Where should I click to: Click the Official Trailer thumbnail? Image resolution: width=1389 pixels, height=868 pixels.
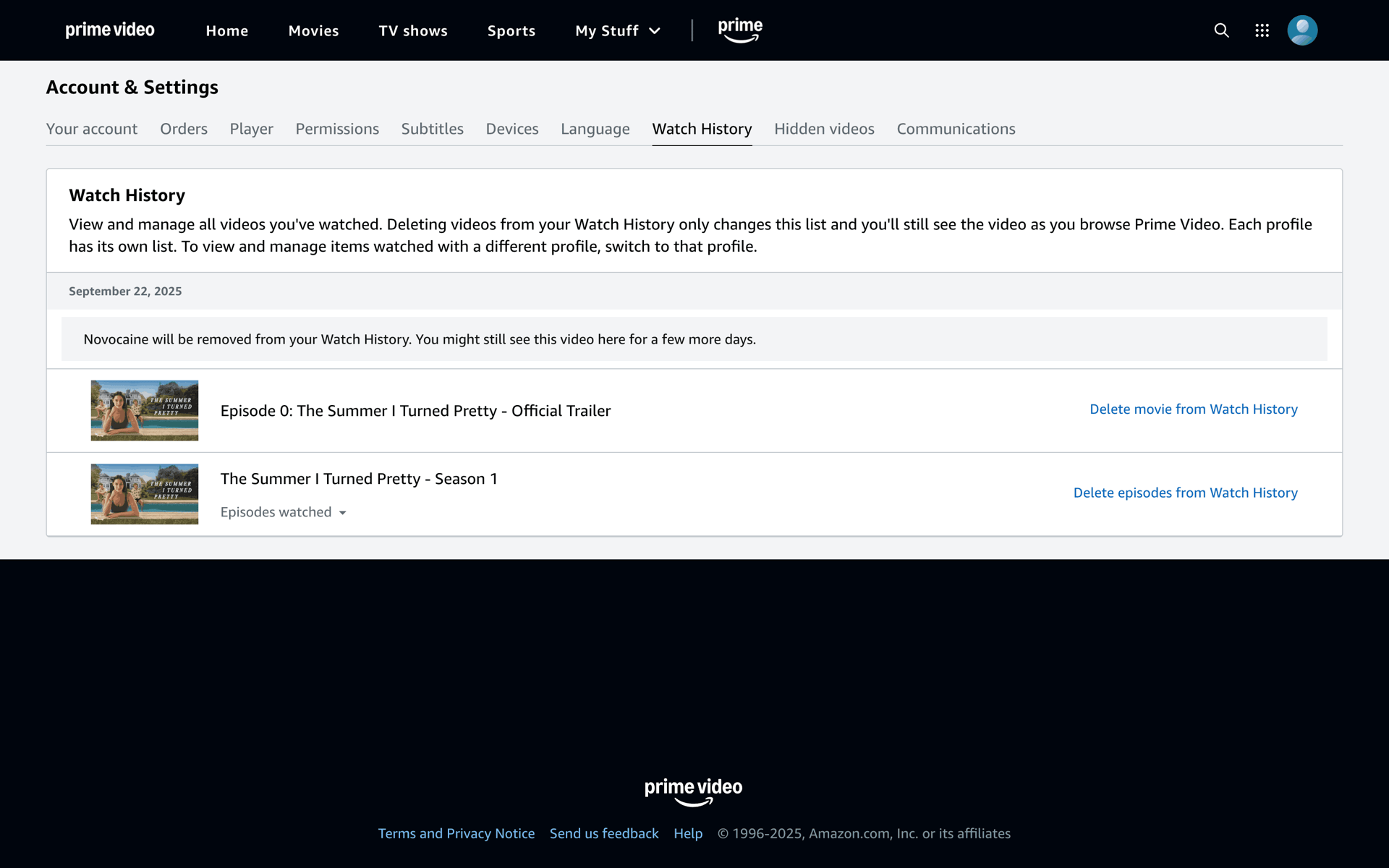tap(145, 411)
